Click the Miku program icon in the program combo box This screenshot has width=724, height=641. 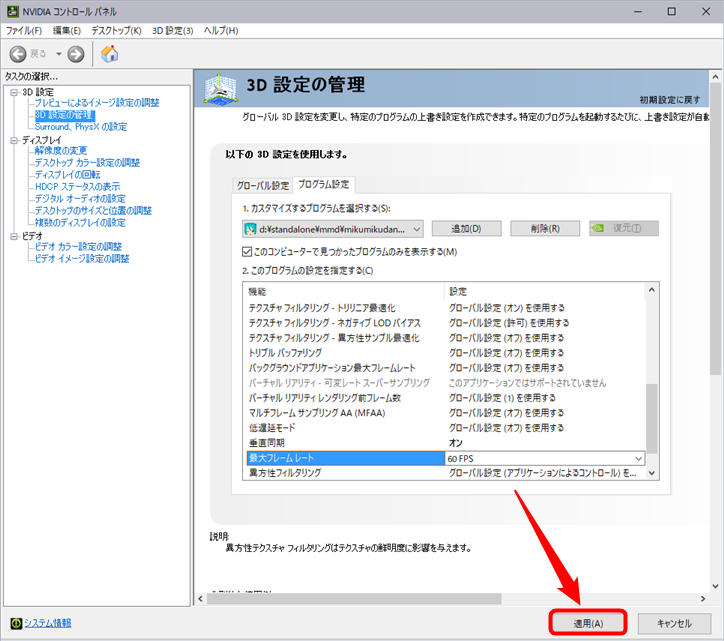(x=250, y=229)
